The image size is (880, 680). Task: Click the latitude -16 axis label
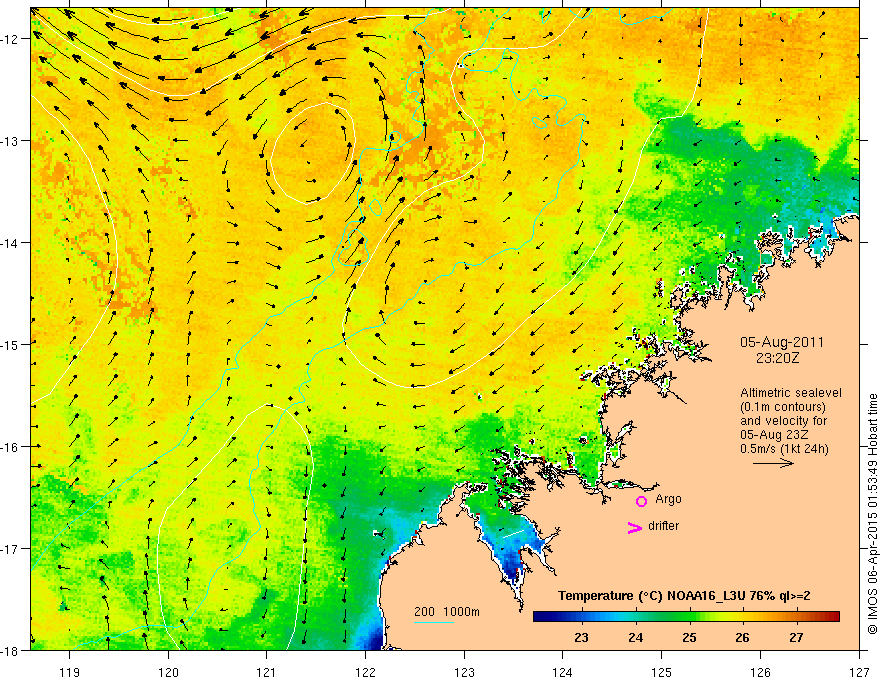click(11, 447)
